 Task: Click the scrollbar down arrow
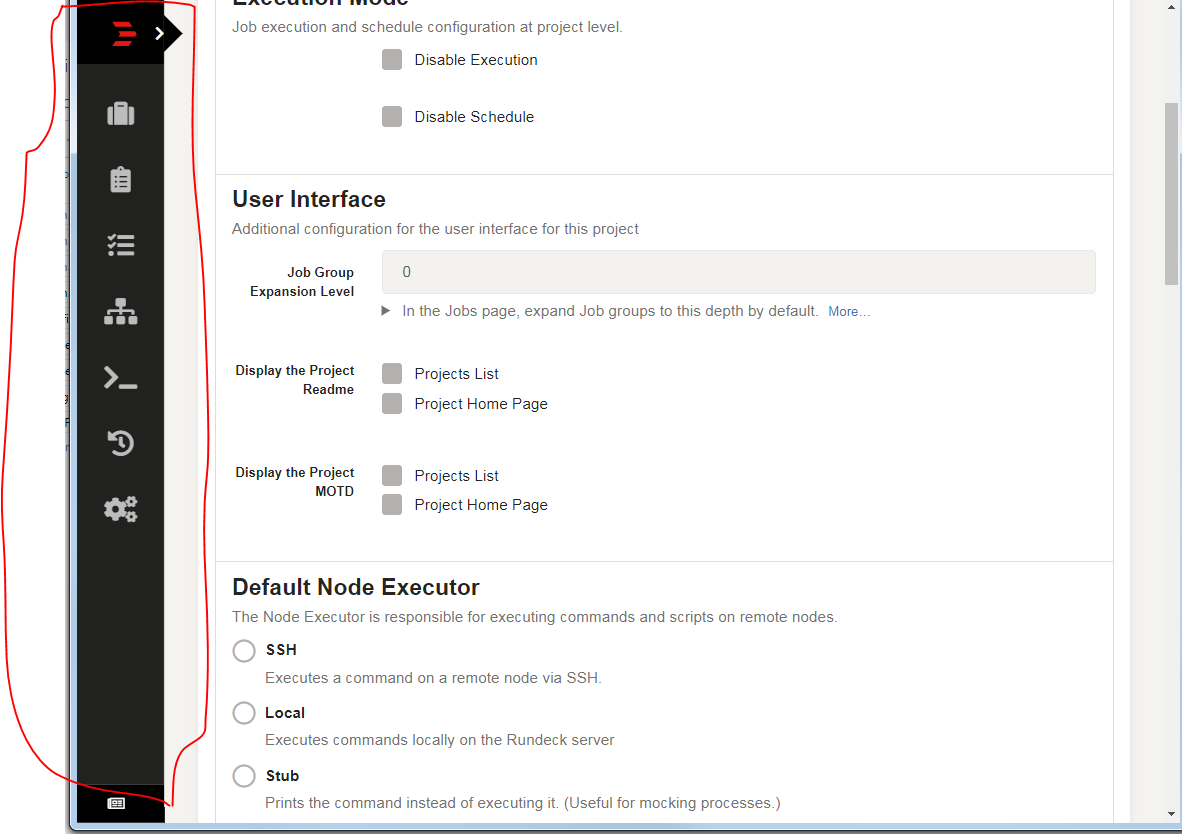pos(1171,814)
